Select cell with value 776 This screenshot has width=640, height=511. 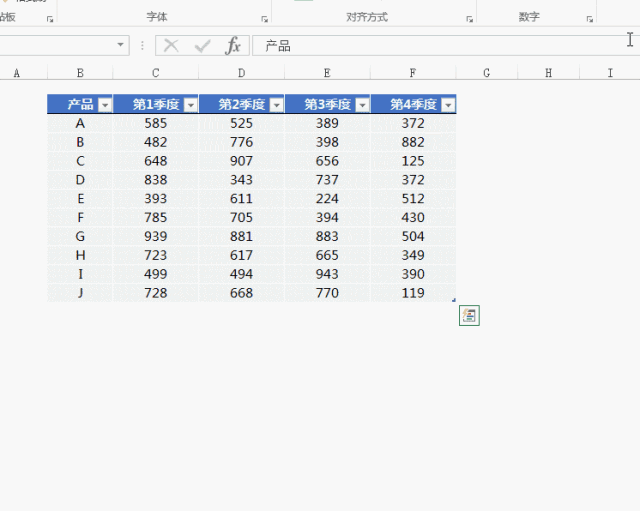pyautogui.click(x=242, y=142)
